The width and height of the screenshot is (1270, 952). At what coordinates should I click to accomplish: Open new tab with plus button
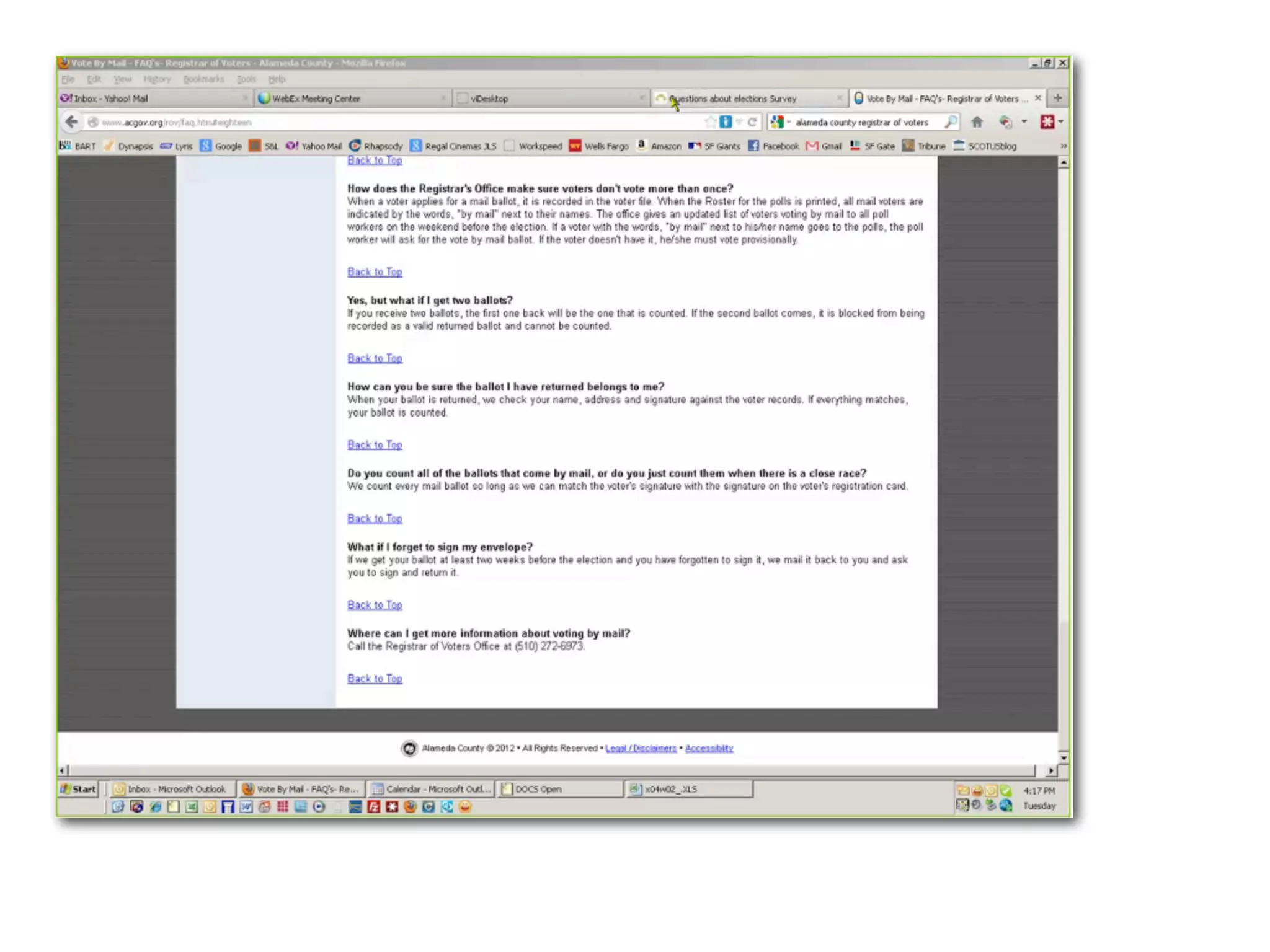point(1058,98)
